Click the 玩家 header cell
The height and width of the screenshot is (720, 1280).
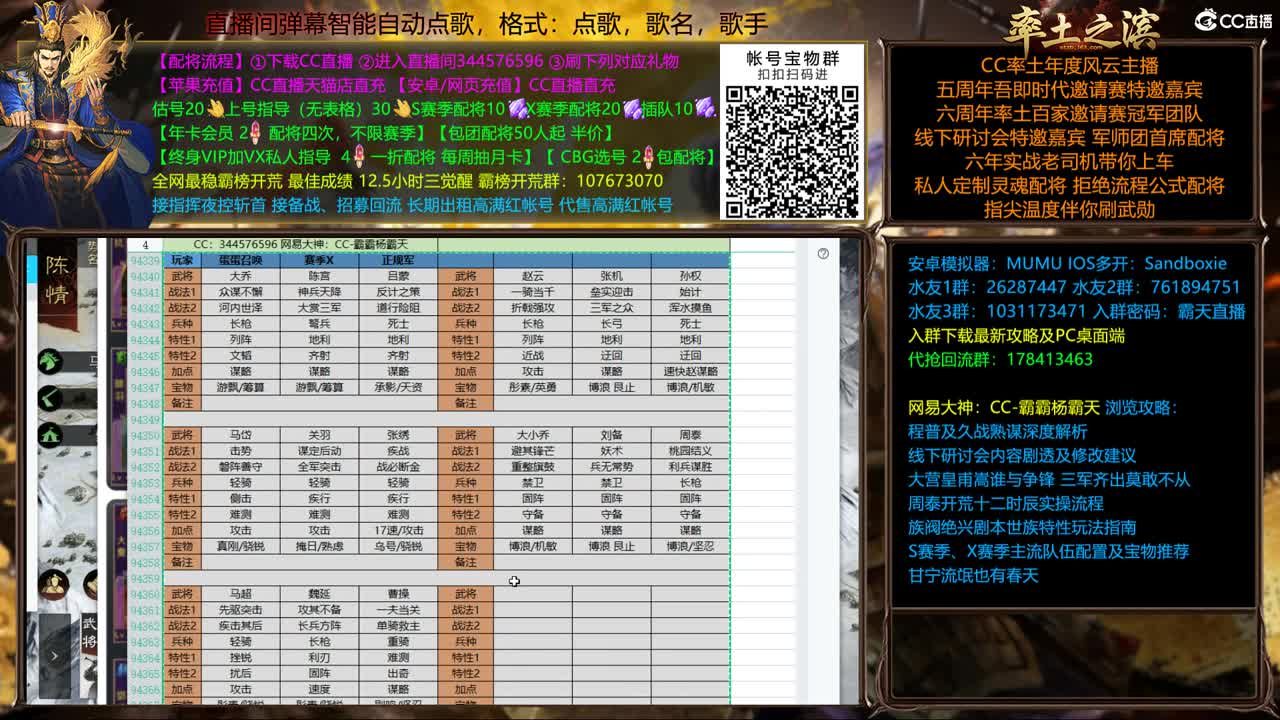point(182,260)
